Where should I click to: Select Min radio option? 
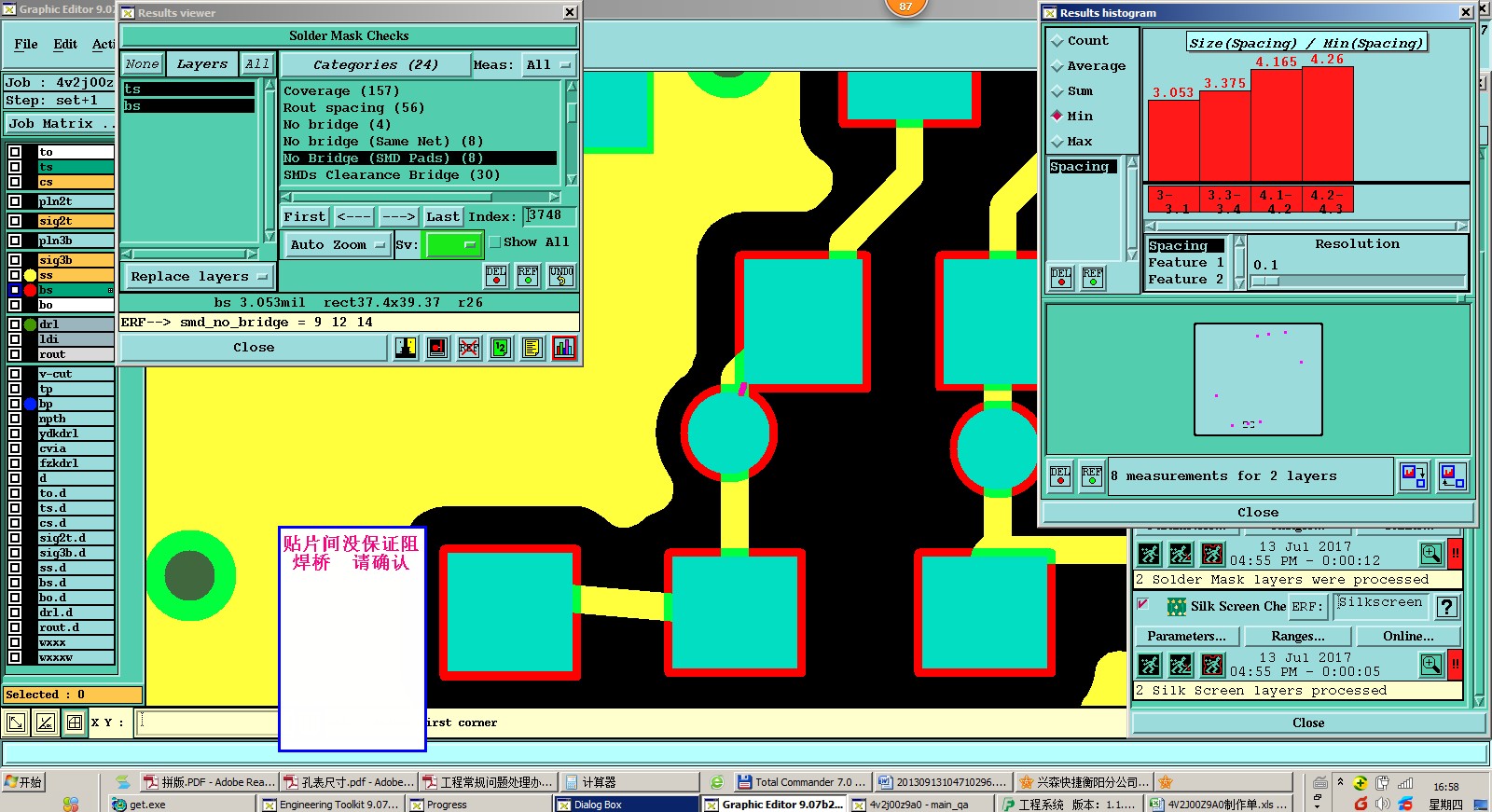[x=1057, y=116]
